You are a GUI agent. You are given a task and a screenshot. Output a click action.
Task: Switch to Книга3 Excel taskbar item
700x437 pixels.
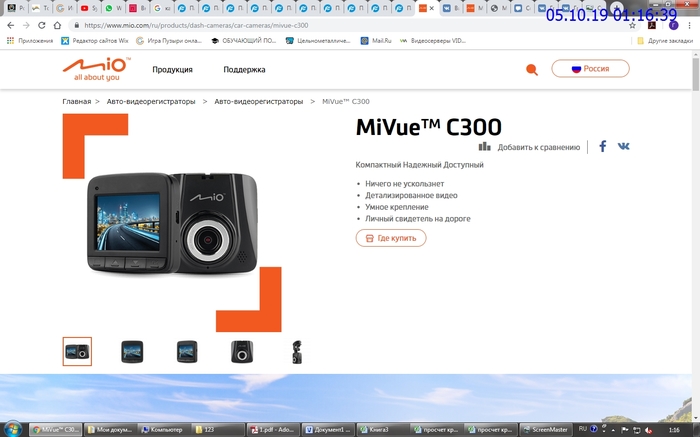pyautogui.click(x=382, y=430)
